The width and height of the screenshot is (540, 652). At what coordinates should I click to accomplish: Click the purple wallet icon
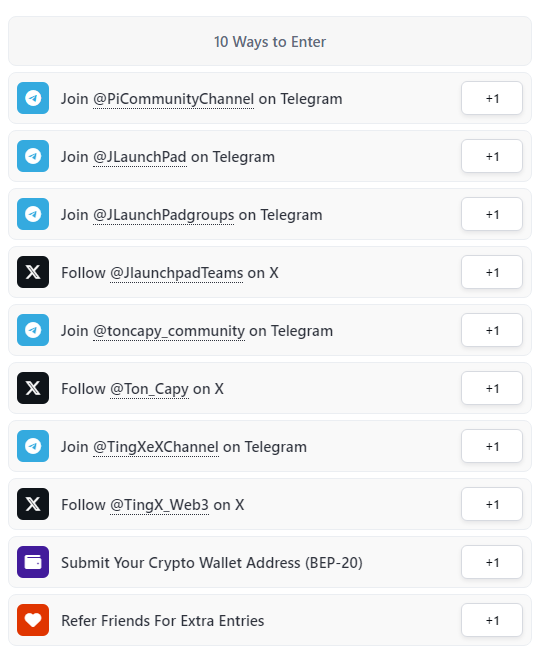[x=33, y=562]
